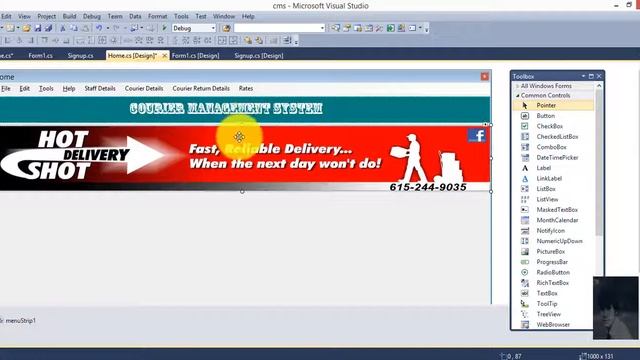Collapse the Common Controls group
Screen dimensions: 640x360
pyautogui.click(x=518, y=96)
